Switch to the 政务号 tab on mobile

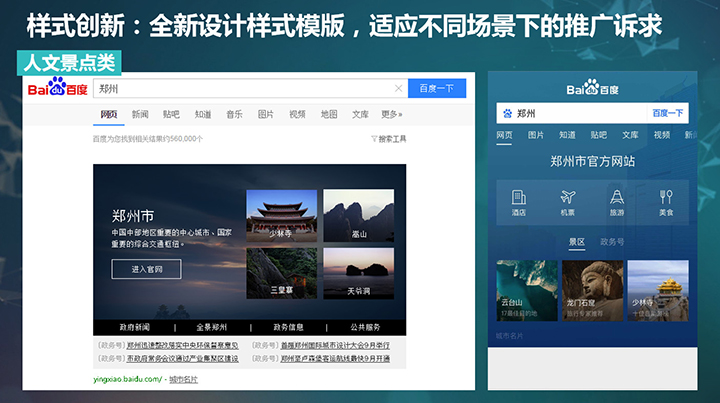pos(612,241)
